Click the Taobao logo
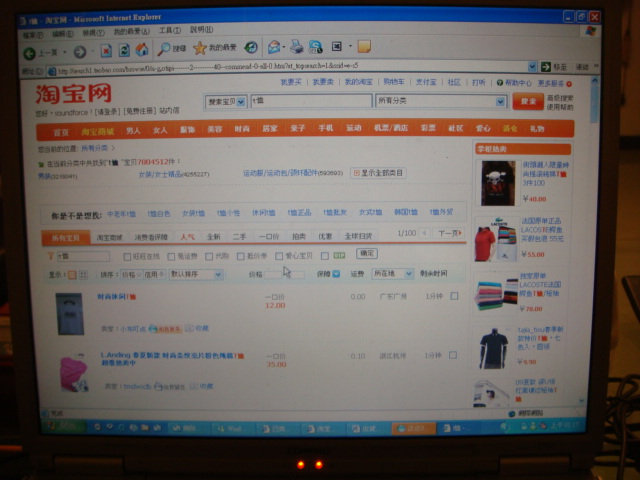The width and height of the screenshot is (640, 480). click(x=73, y=94)
